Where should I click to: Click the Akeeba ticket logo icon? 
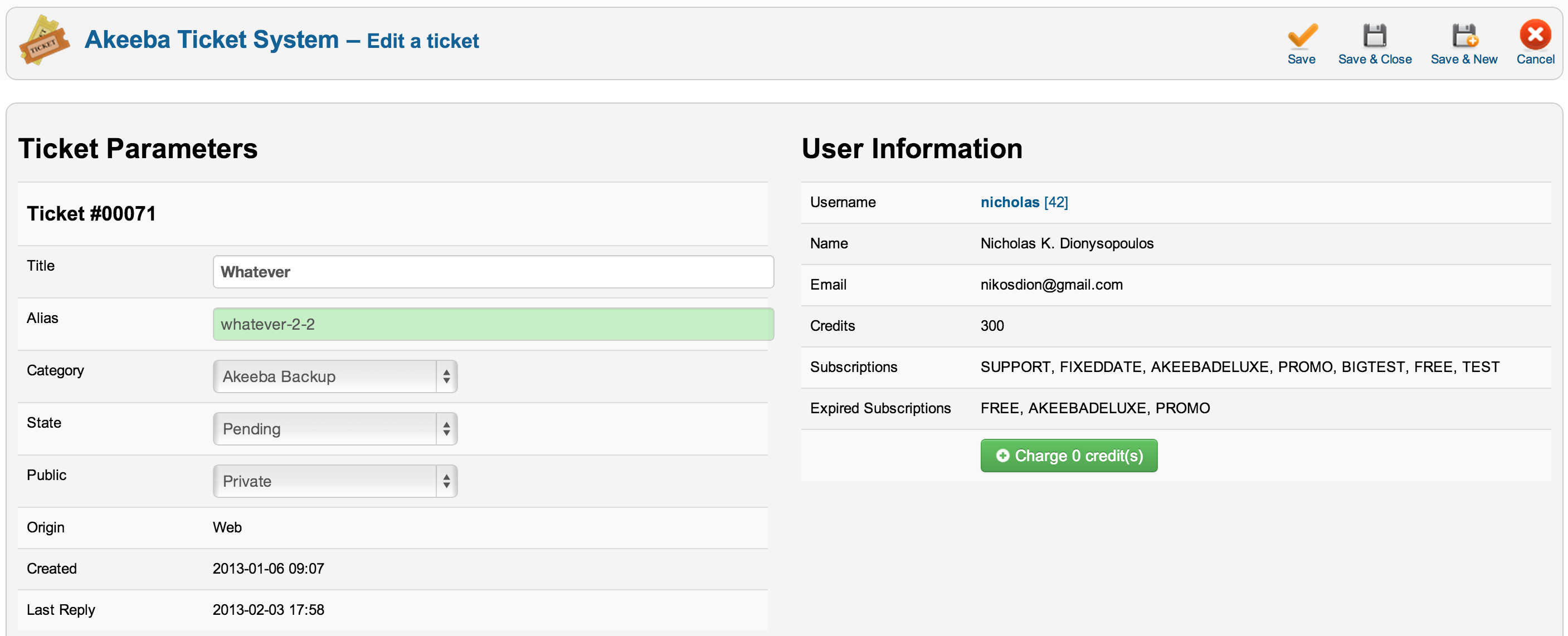44,40
